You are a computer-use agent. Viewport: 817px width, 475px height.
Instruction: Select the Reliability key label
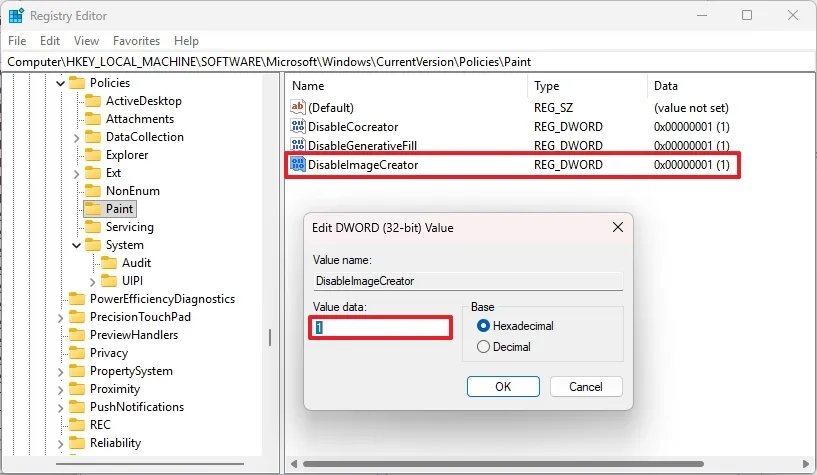click(116, 443)
